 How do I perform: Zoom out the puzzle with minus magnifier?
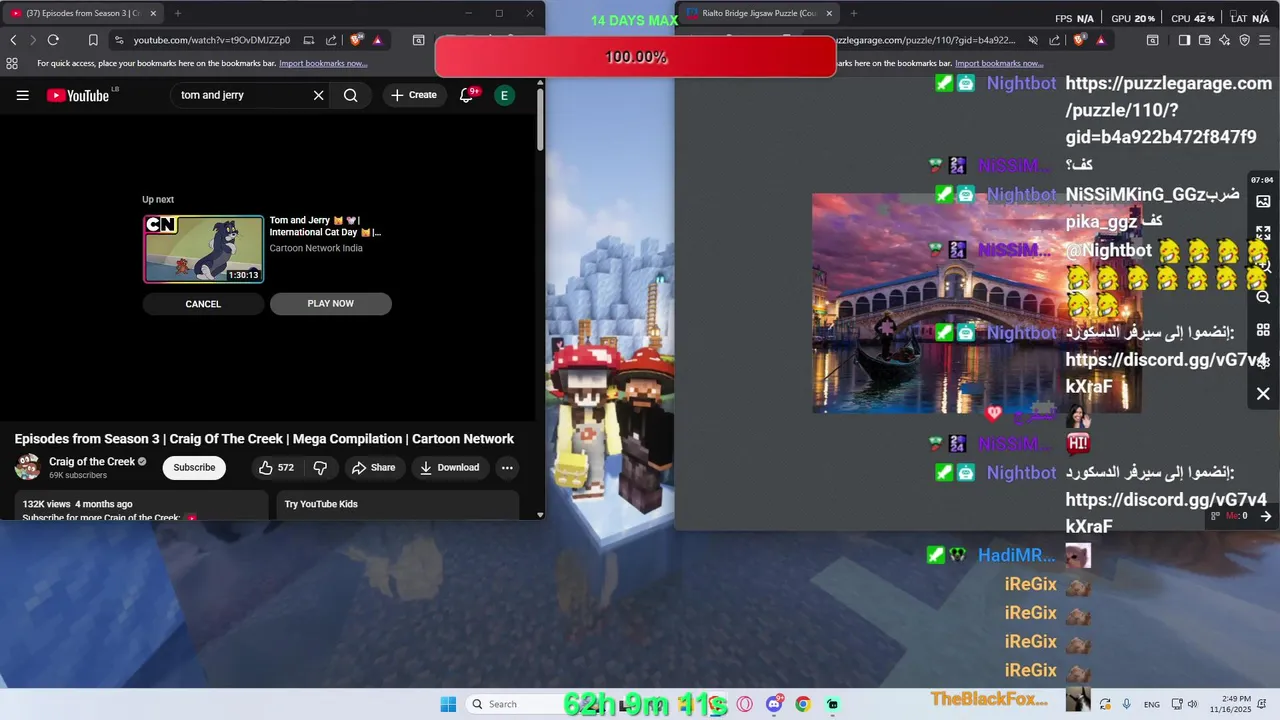coord(1263,297)
